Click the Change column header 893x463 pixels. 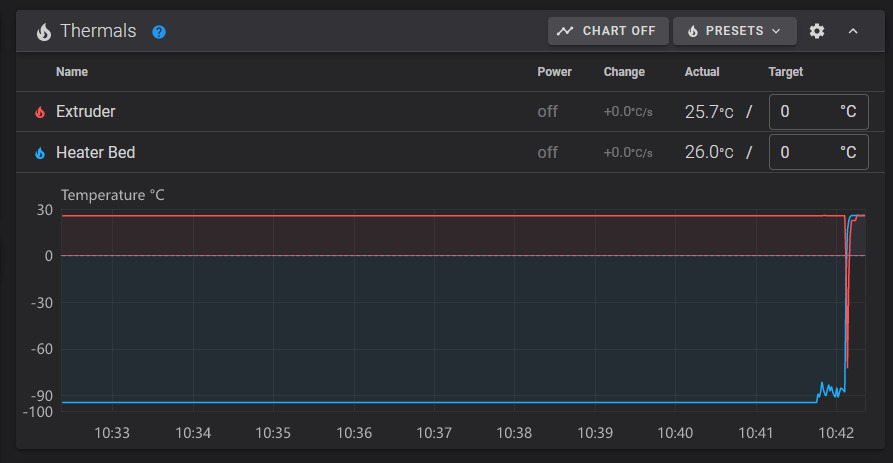624,72
